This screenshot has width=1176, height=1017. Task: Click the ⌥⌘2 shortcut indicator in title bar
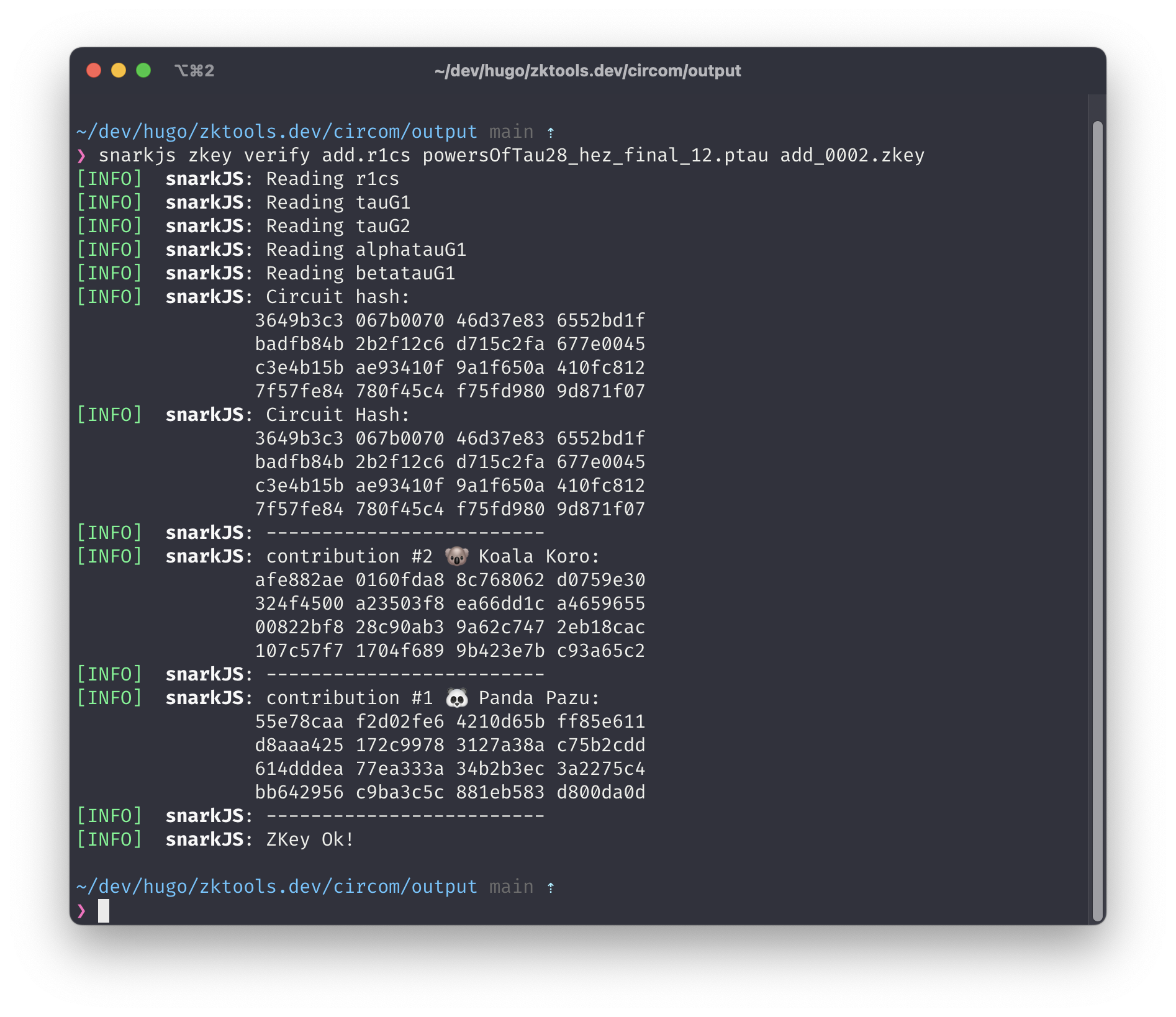point(194,71)
